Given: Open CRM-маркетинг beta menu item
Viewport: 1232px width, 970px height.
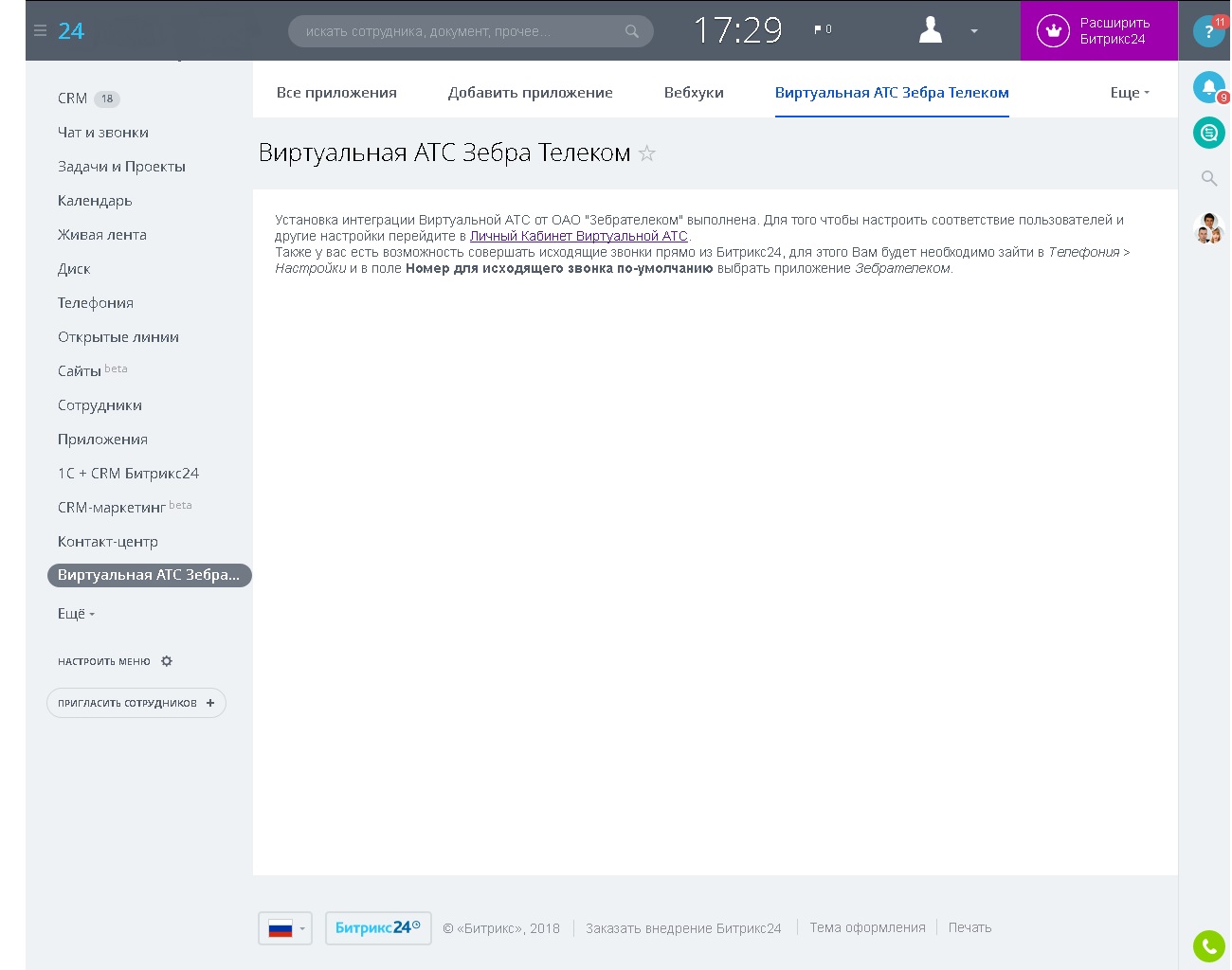Looking at the screenshot, I should (125, 507).
